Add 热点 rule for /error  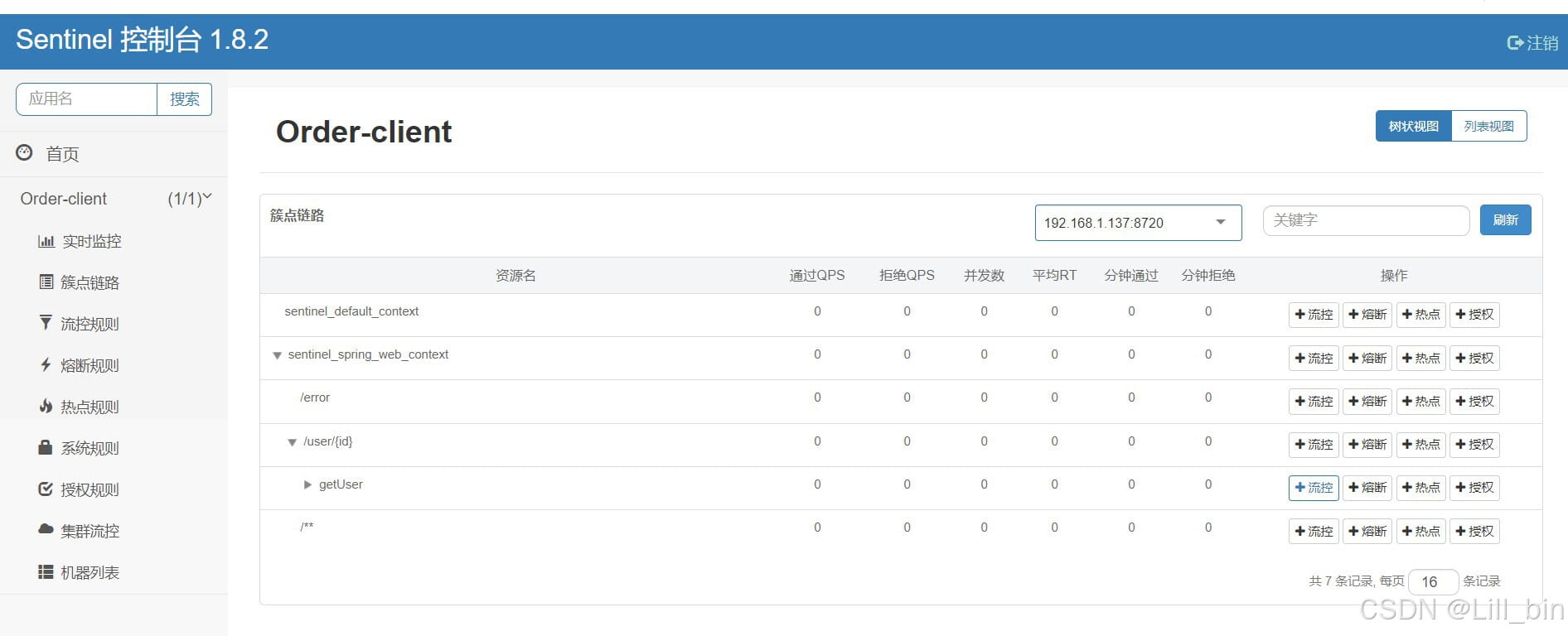point(1421,402)
